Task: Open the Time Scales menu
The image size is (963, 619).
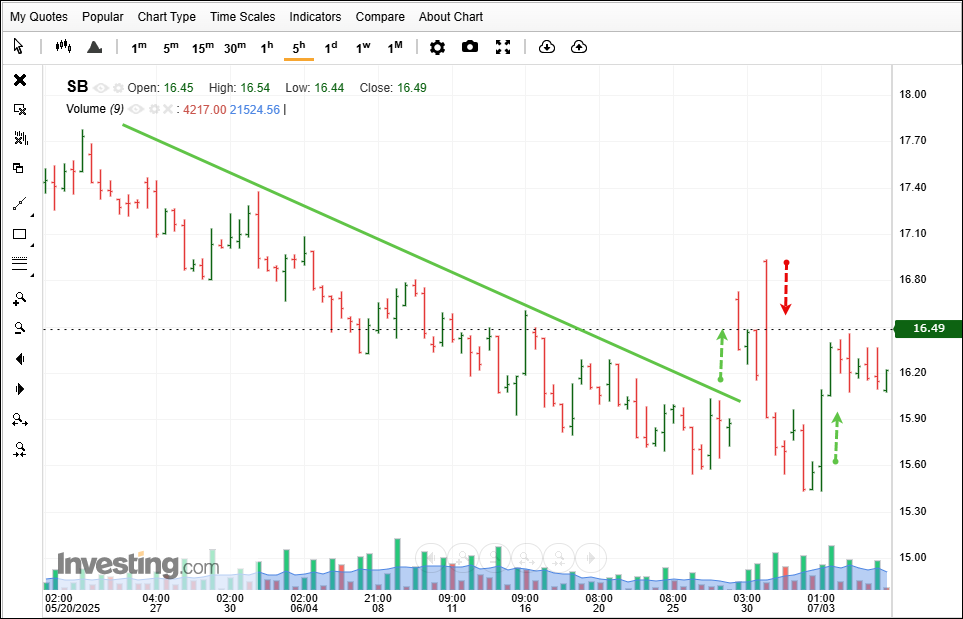Action: 243,17
